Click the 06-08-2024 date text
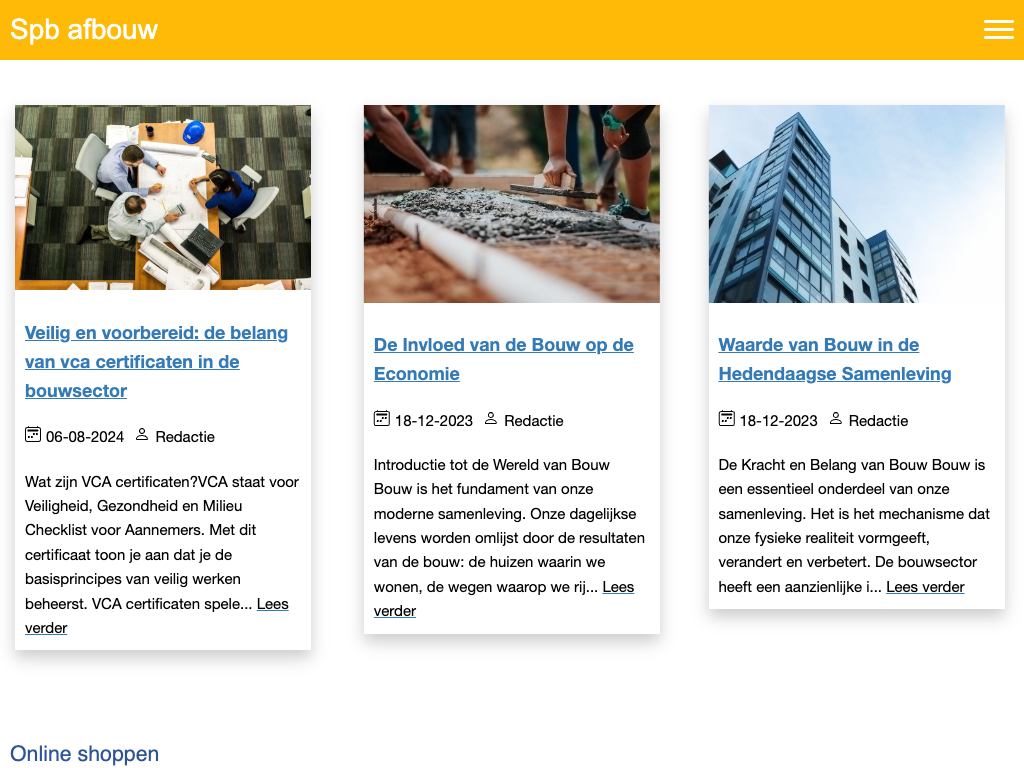1024x768 pixels. point(85,437)
